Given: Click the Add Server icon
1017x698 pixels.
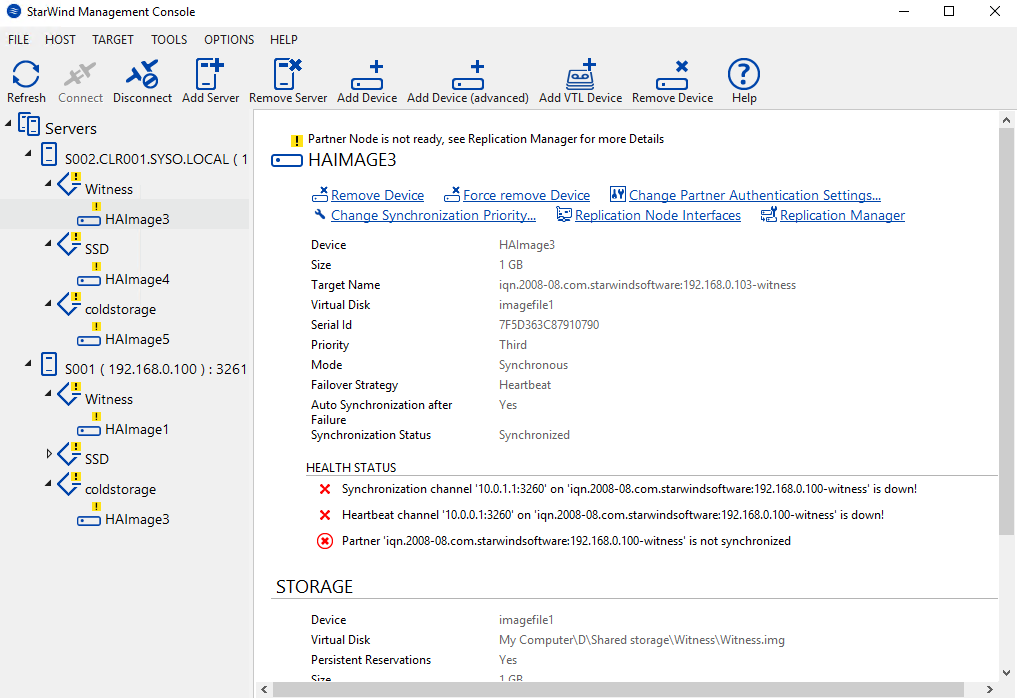Looking at the screenshot, I should tap(210, 81).
